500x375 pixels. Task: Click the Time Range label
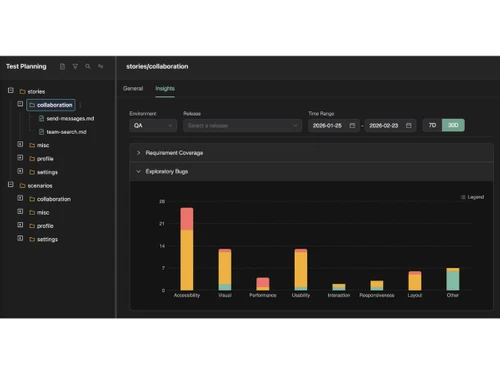pyautogui.click(x=321, y=114)
